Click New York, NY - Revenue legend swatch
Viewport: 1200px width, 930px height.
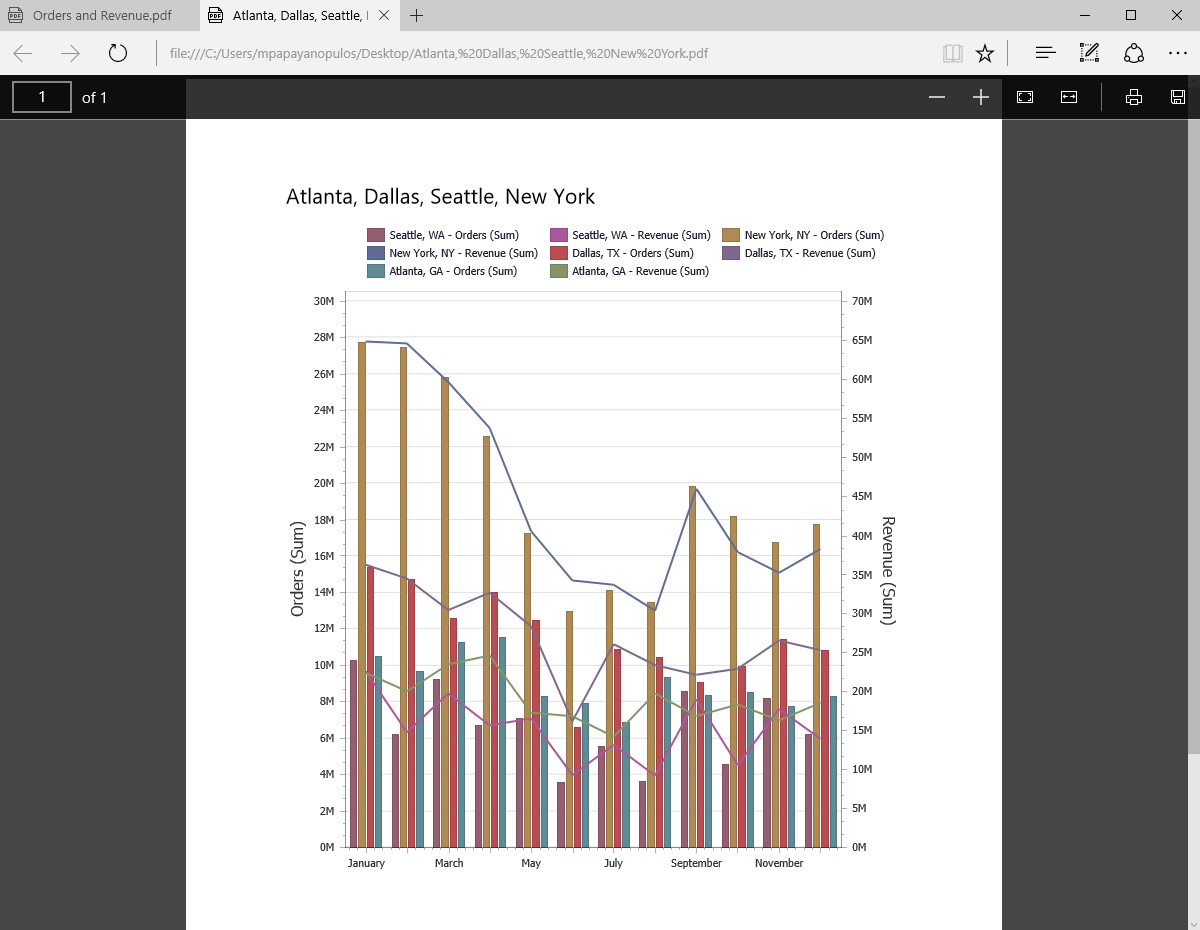tap(376, 253)
